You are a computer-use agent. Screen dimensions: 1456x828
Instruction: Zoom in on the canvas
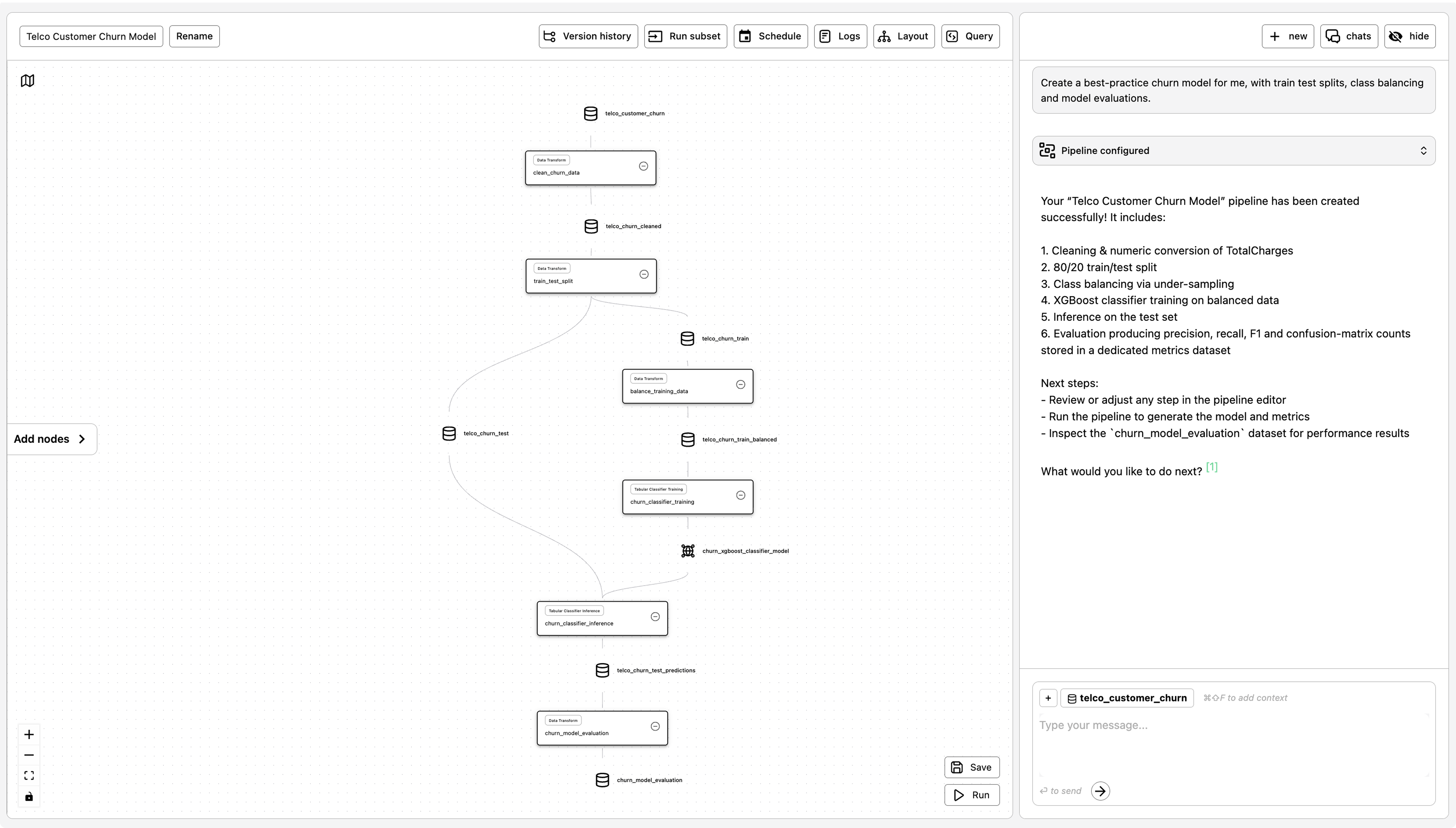tap(28, 734)
